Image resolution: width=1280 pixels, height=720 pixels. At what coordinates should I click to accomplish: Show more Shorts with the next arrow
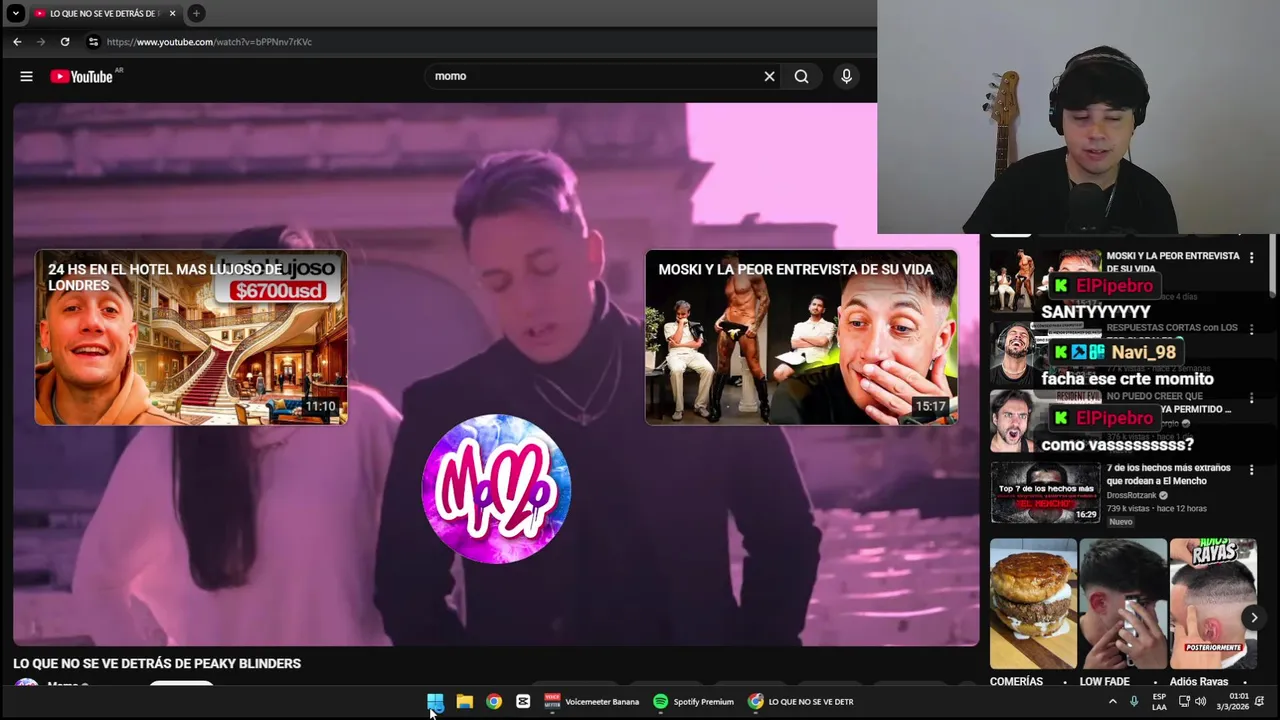click(x=1254, y=617)
